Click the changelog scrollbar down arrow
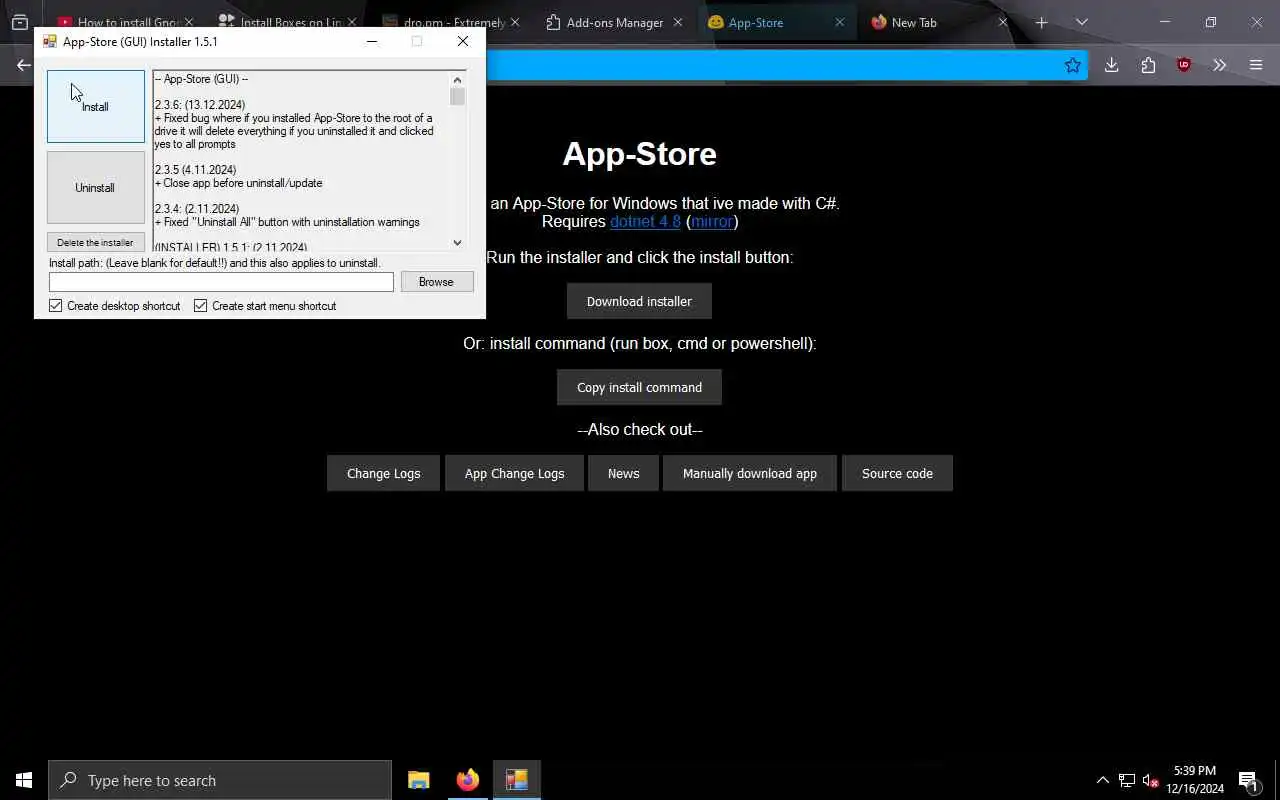 tap(458, 242)
